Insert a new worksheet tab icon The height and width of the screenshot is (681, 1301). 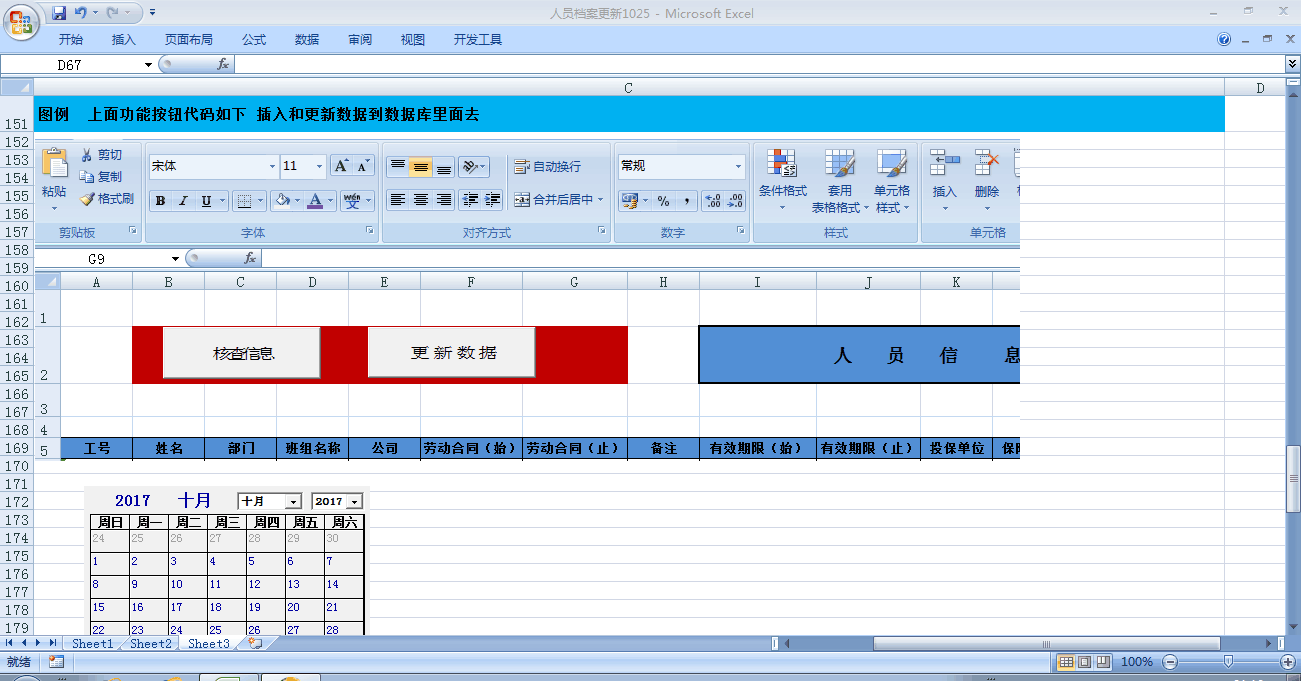point(255,644)
